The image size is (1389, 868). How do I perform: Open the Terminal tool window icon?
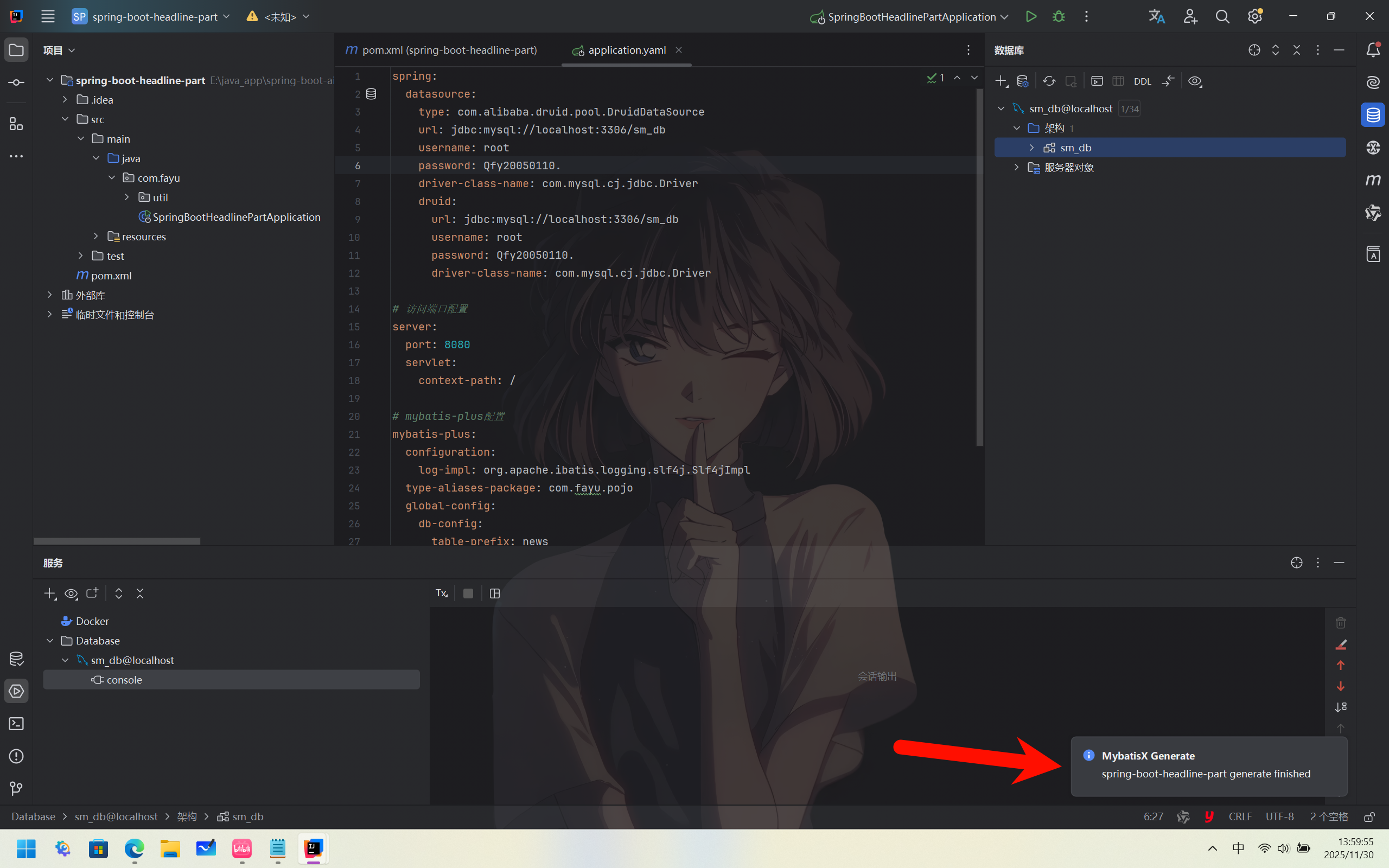point(16,723)
